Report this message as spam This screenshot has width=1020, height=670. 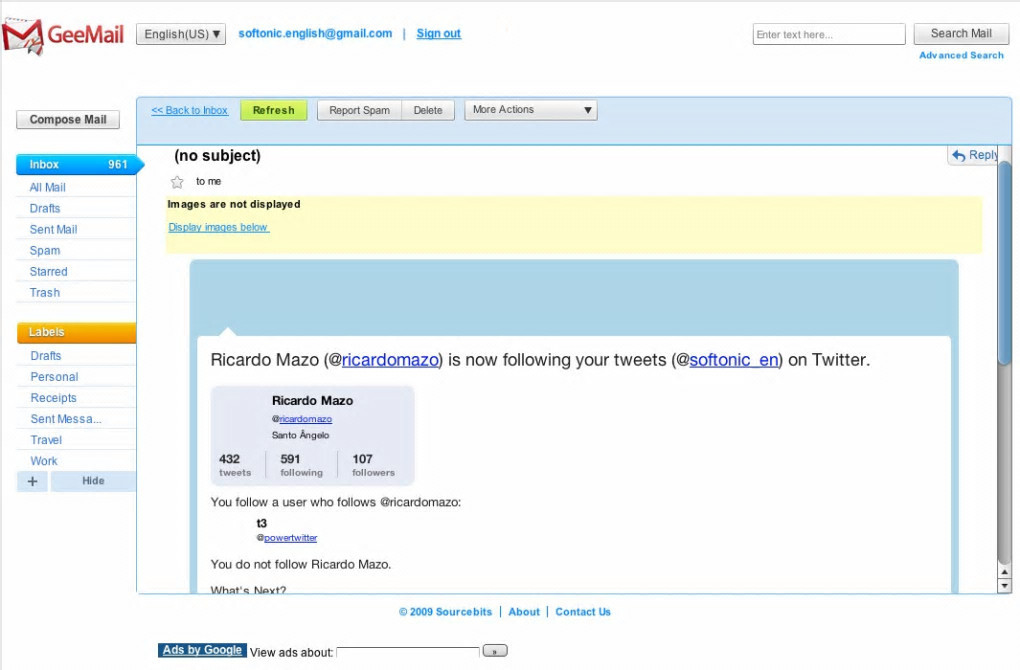(x=360, y=111)
